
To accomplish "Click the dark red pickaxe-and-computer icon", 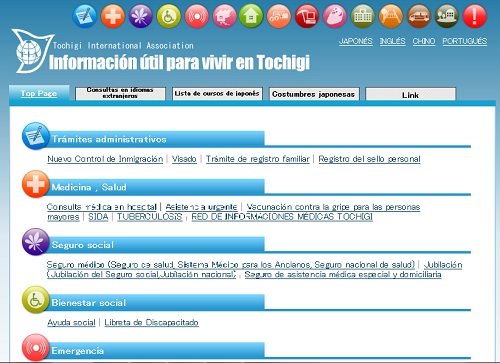I will point(307,16).
